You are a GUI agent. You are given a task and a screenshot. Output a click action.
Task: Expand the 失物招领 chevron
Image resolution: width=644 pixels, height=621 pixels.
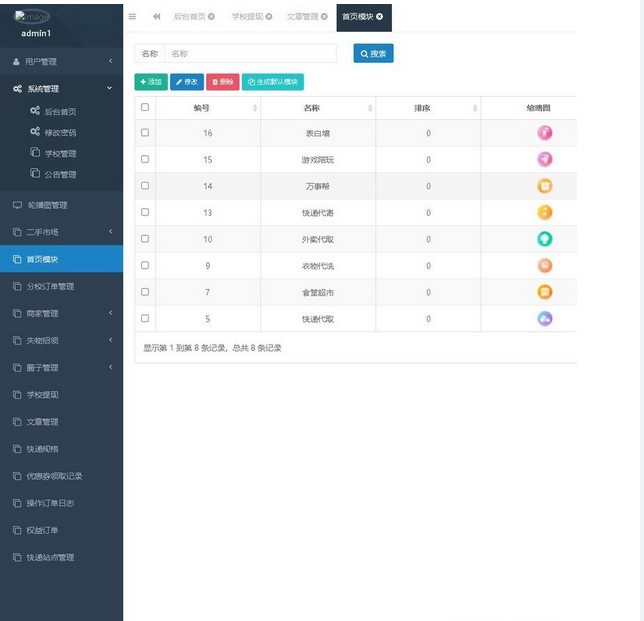110,340
